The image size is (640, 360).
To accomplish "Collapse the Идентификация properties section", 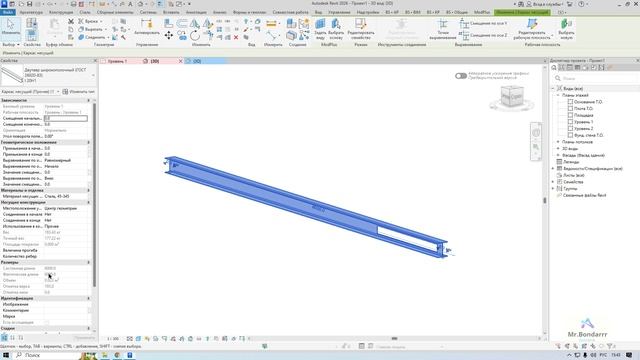I will click(88, 298).
